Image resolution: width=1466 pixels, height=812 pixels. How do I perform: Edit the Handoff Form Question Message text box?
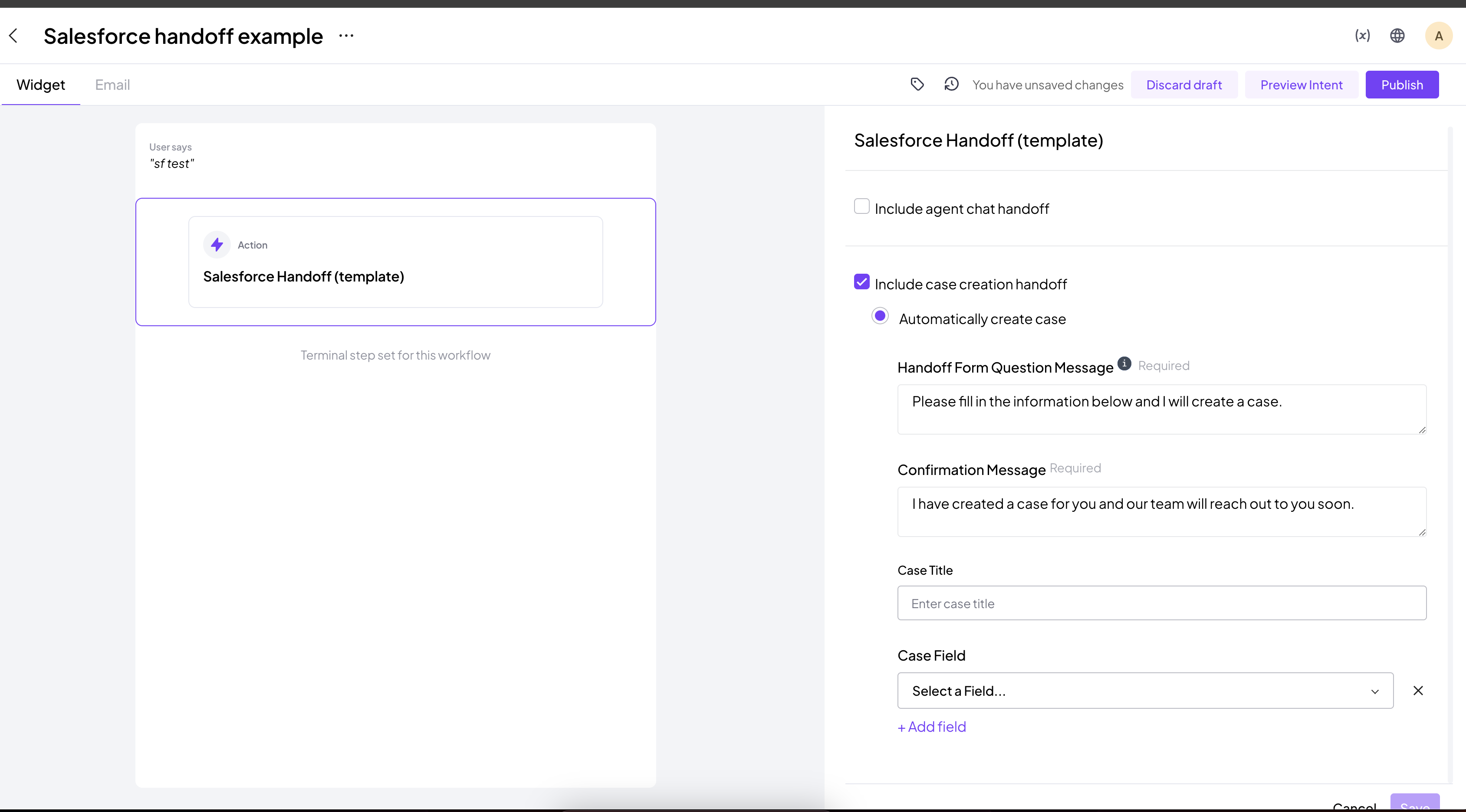1161,409
